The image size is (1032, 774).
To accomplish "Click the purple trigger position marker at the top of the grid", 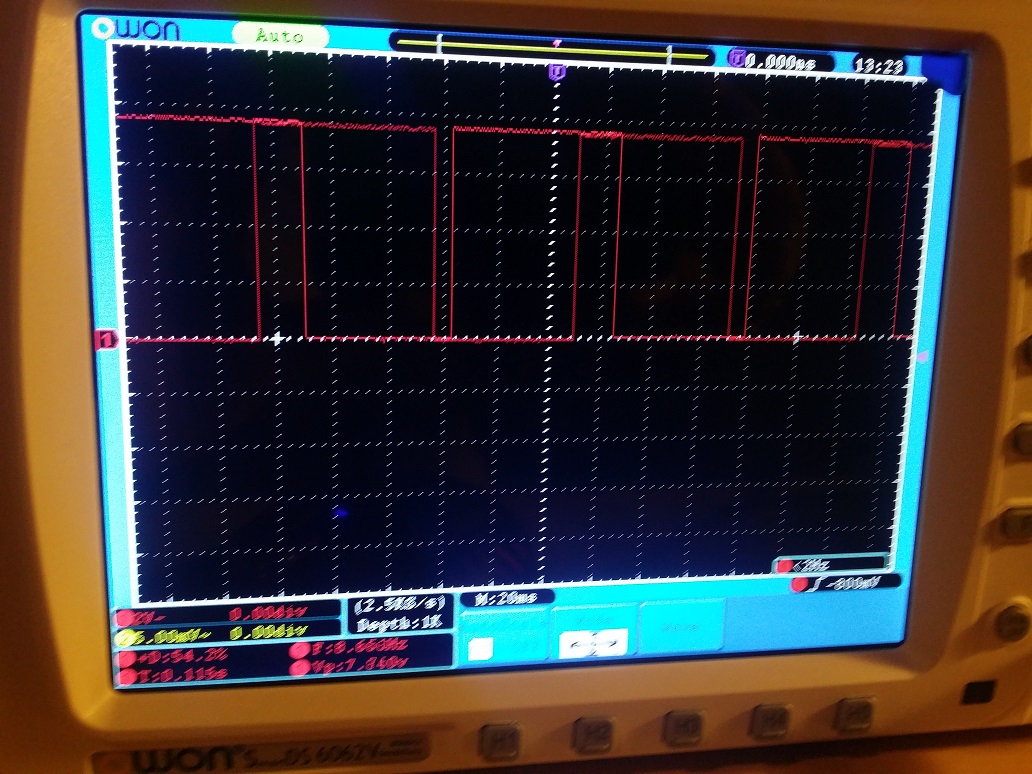I will click(557, 71).
